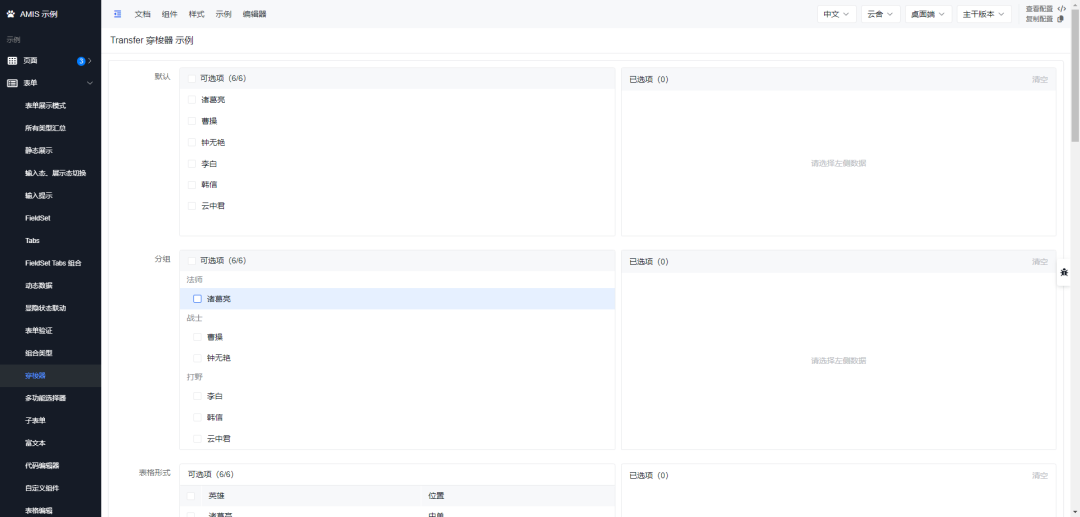Open the bug debug icon on right edge

(x=1064, y=273)
